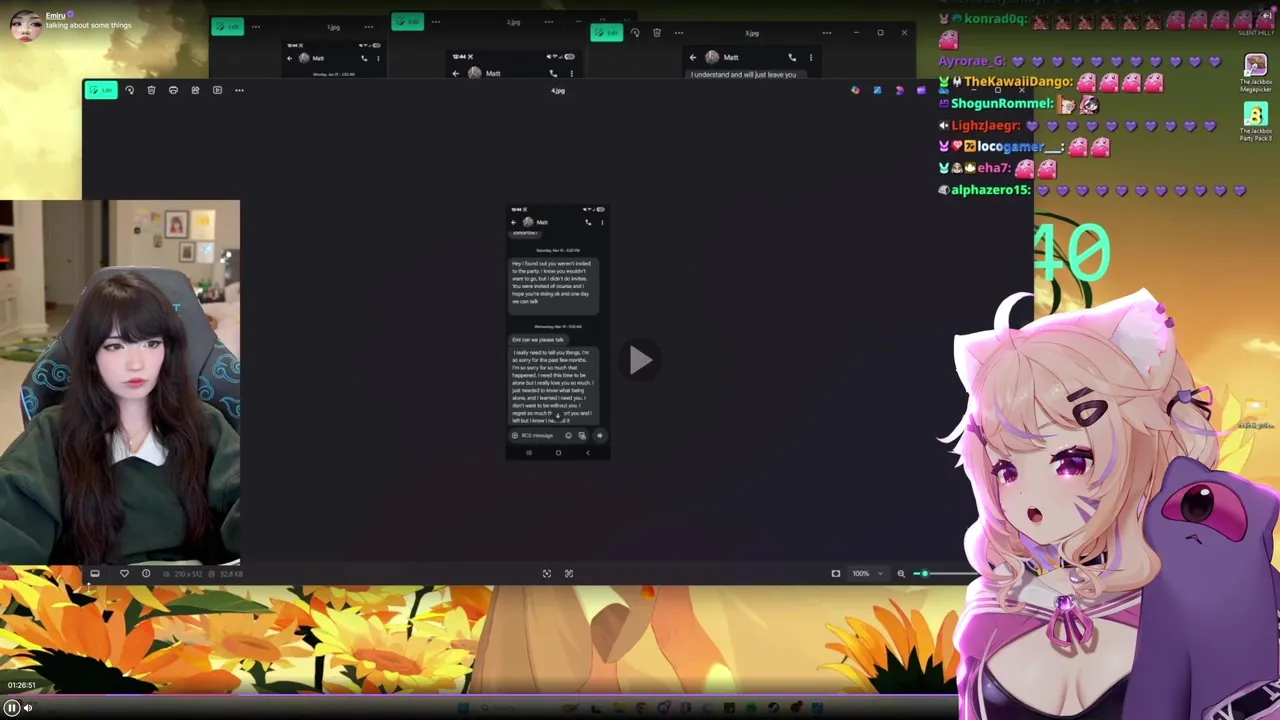Image resolution: width=1280 pixels, height=720 pixels.
Task: Click the 2.jpg title text
Action: (513, 22)
